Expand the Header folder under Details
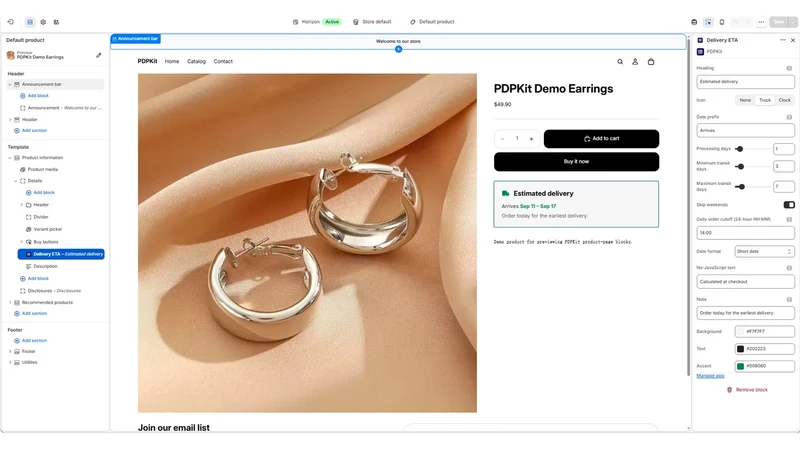 [21, 205]
